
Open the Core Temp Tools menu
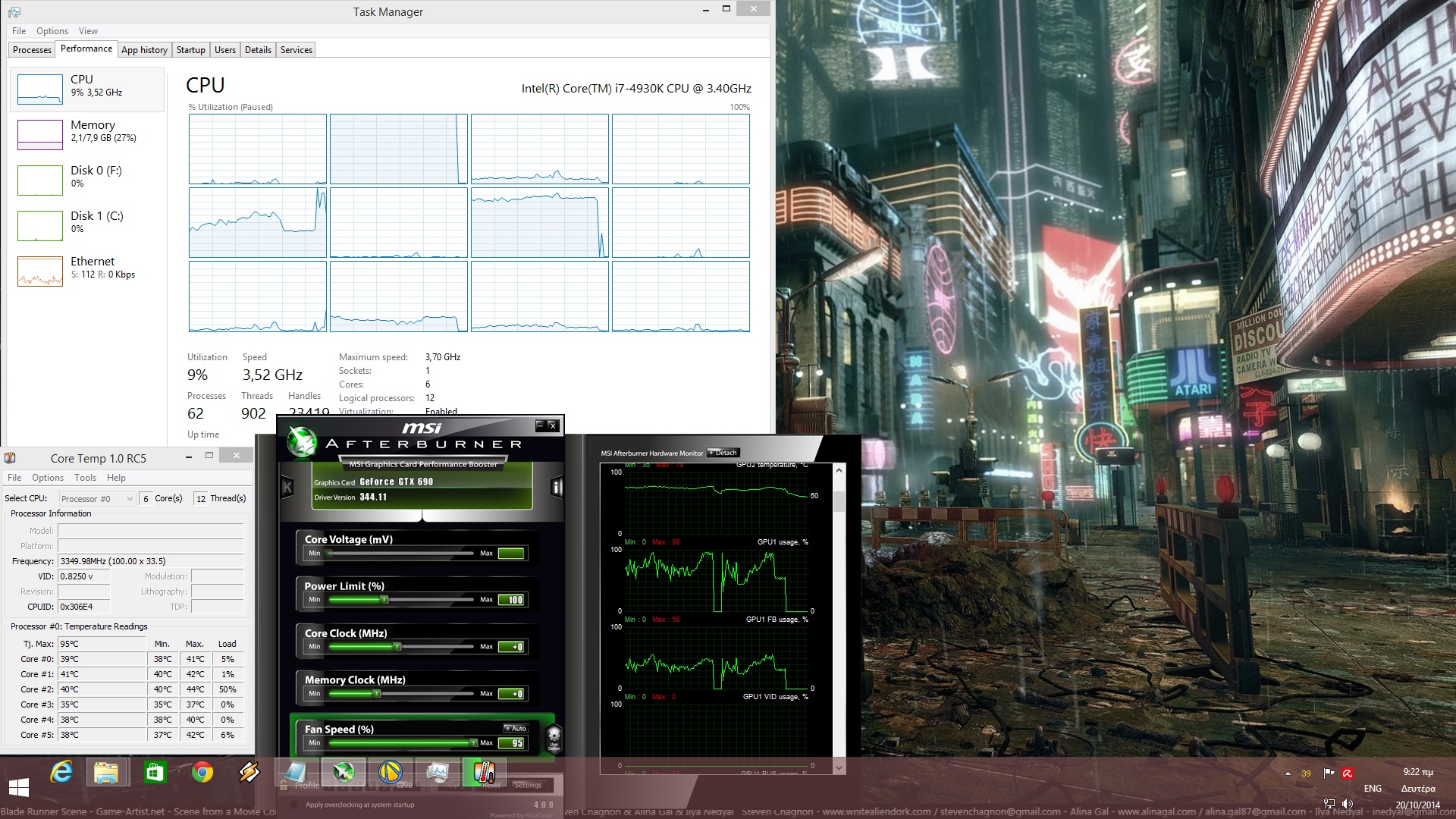85,478
